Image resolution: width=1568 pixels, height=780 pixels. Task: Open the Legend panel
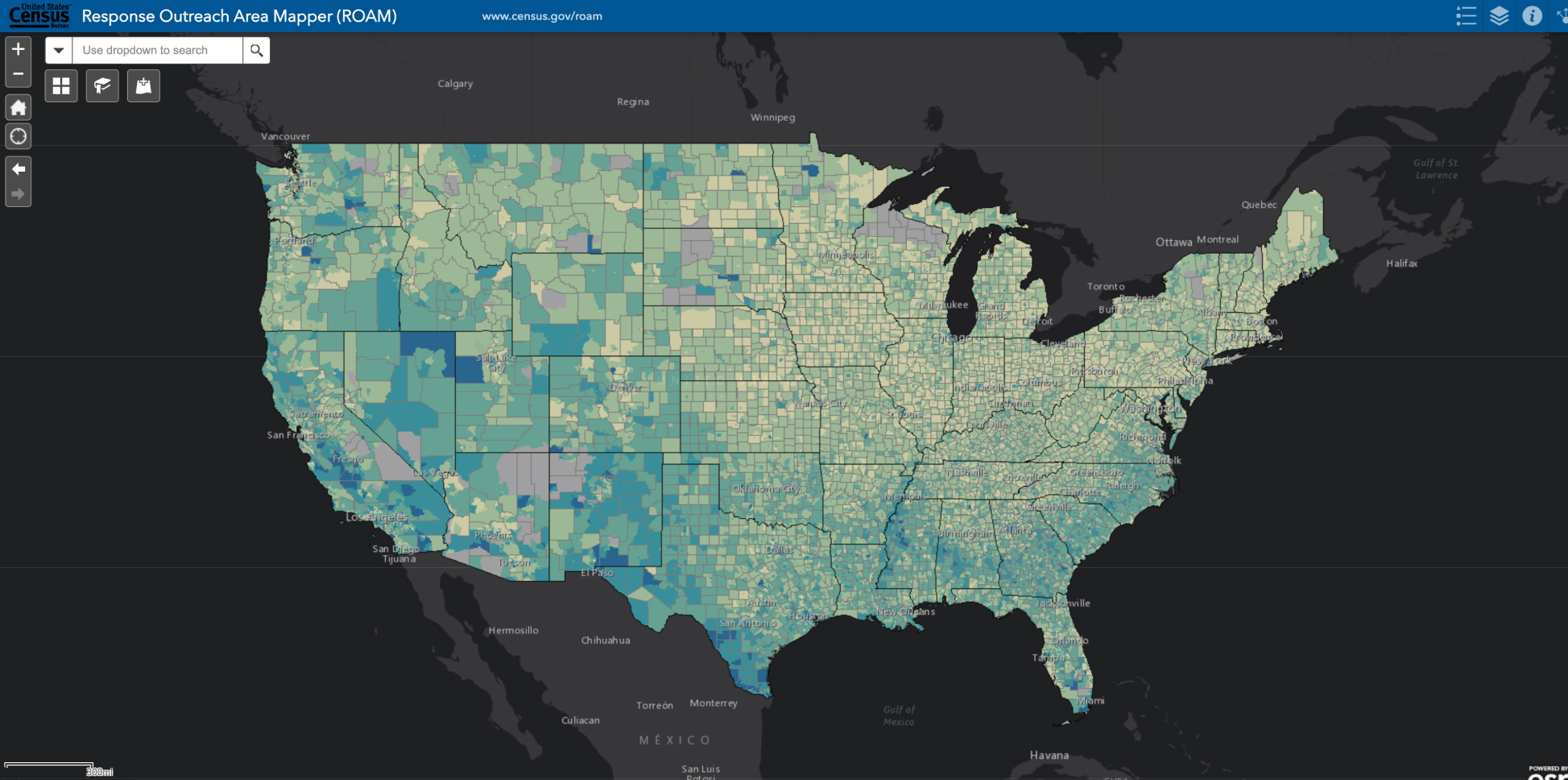[x=1466, y=15]
